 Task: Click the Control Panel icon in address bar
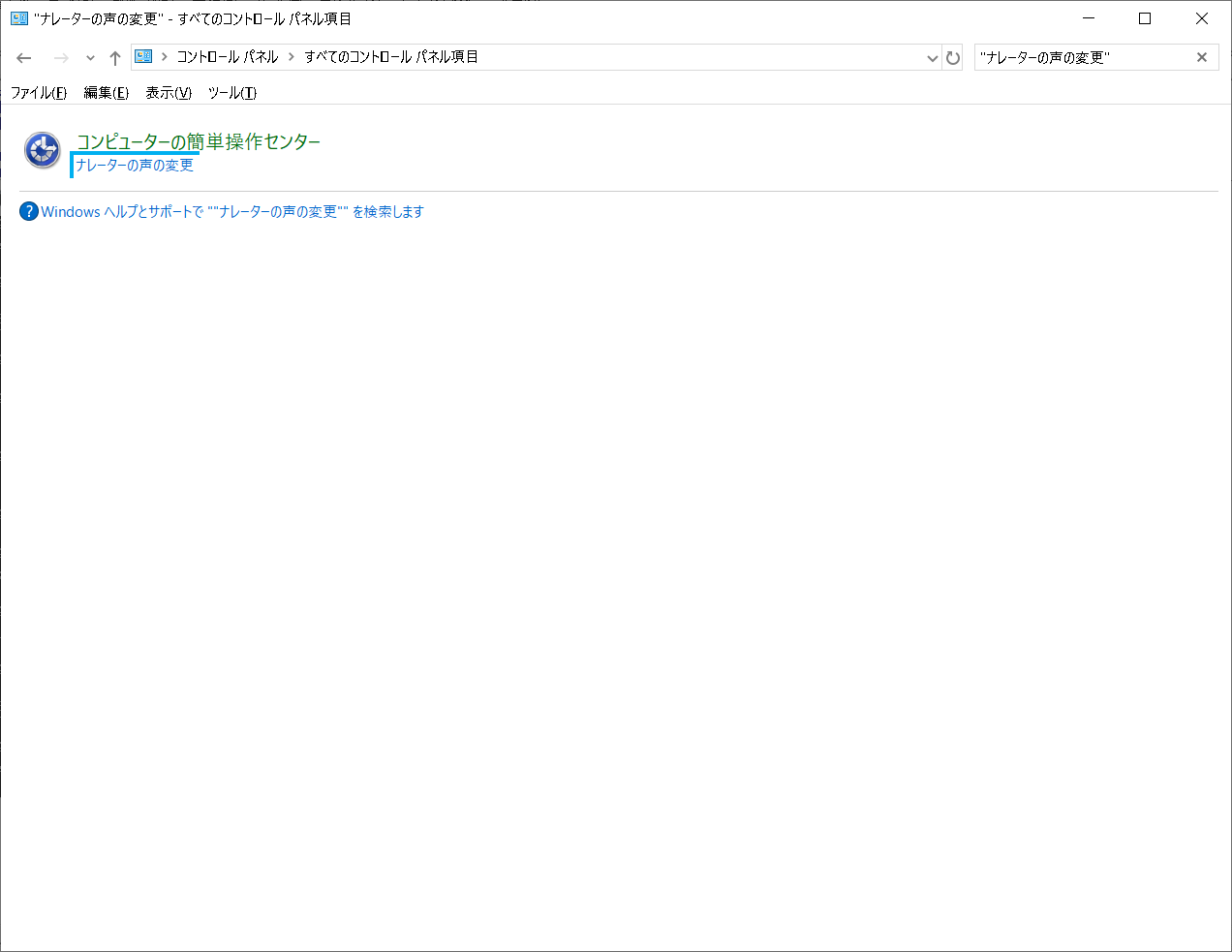[x=143, y=57]
